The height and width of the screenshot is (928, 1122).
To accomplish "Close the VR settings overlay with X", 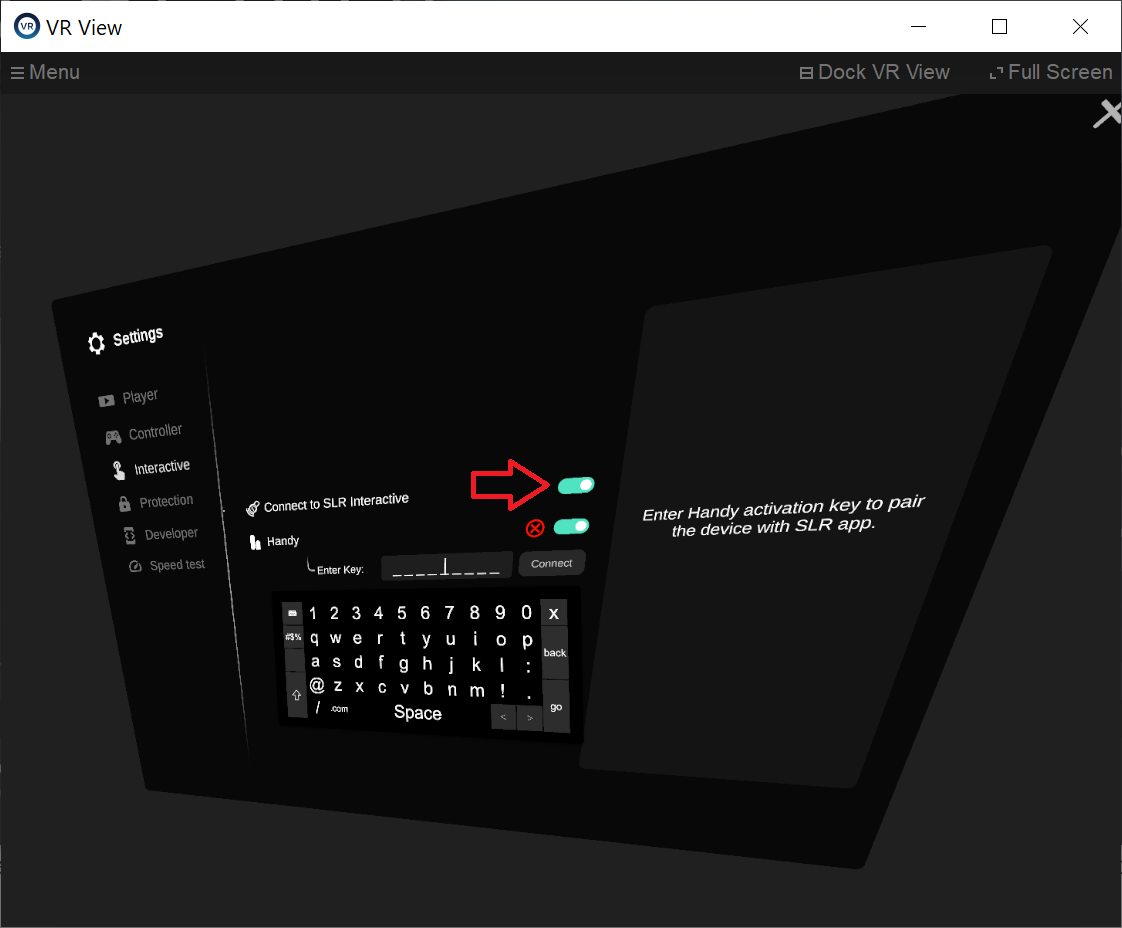I will pos(1107,114).
